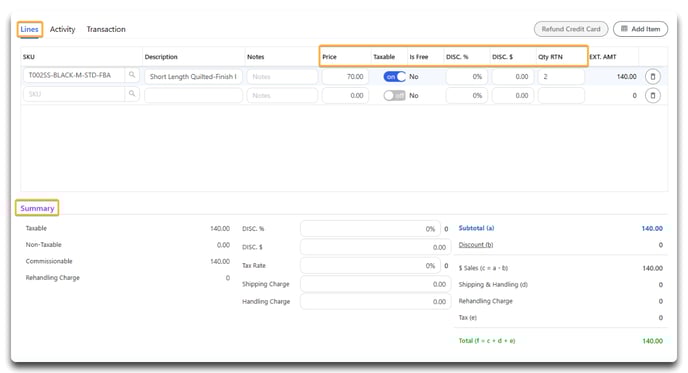The width and height of the screenshot is (688, 373).
Task: Edit Qty RTN field showing 2
Action: pyautogui.click(x=561, y=76)
